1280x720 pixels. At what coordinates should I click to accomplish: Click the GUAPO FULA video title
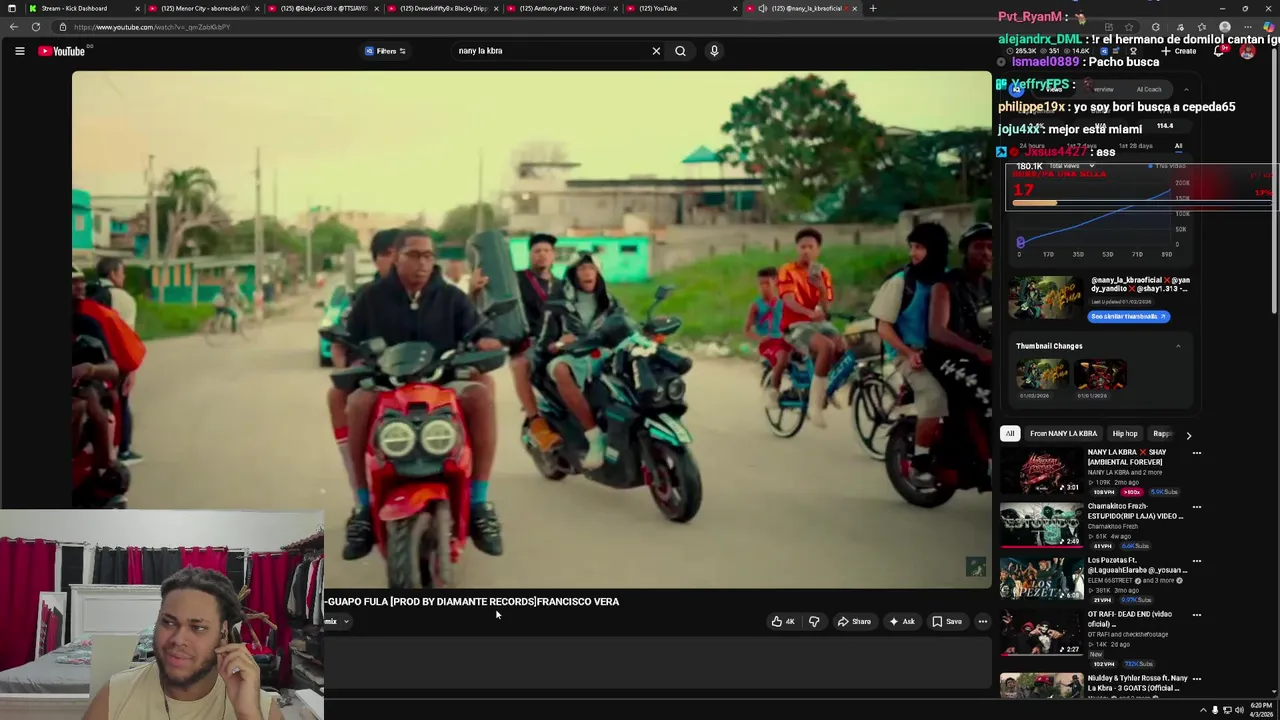pyautogui.click(x=474, y=602)
